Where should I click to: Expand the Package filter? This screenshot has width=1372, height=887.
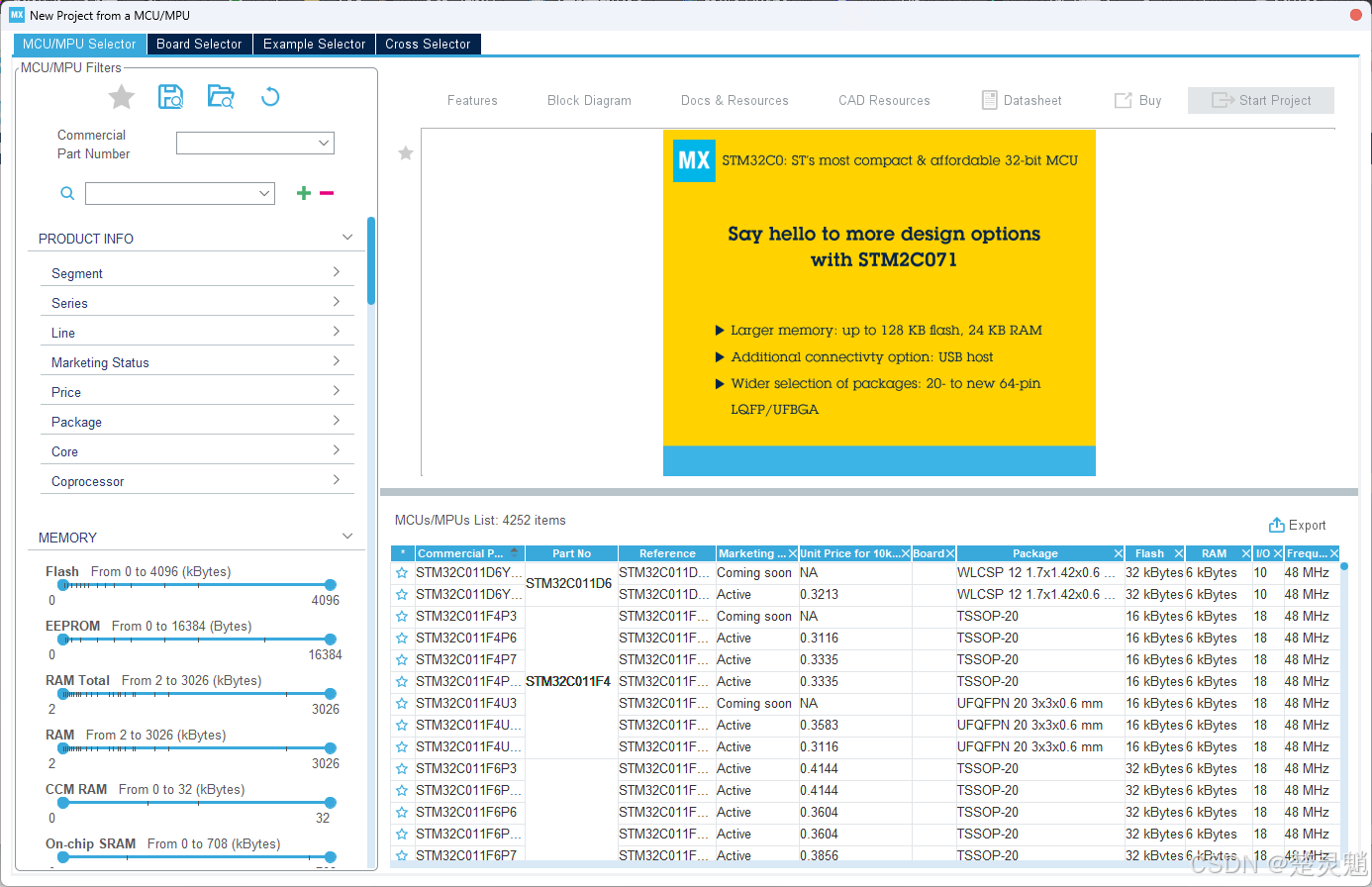tap(337, 421)
